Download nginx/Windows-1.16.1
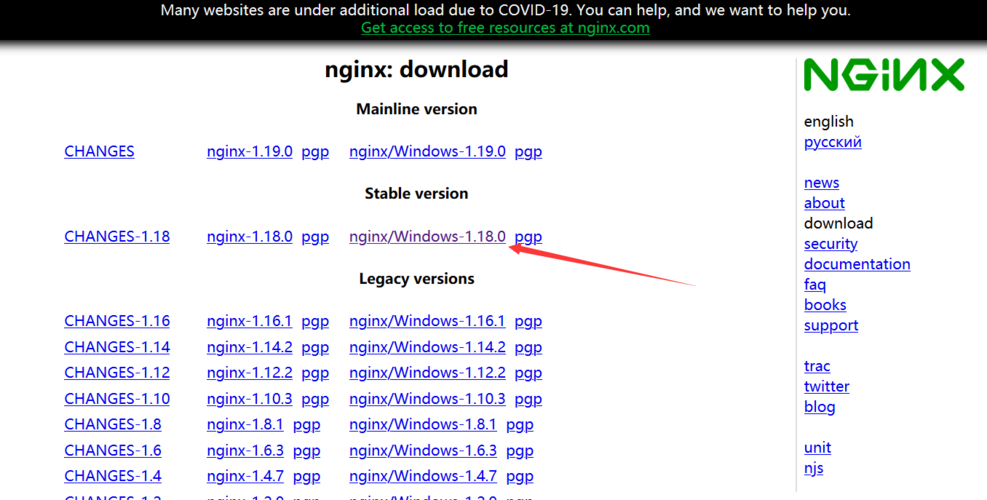This screenshot has width=987, height=500. tap(427, 321)
